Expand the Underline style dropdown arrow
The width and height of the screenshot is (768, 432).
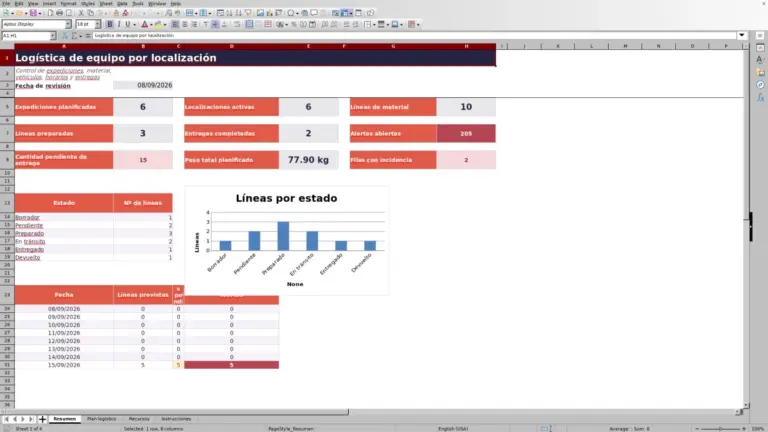coord(134,24)
